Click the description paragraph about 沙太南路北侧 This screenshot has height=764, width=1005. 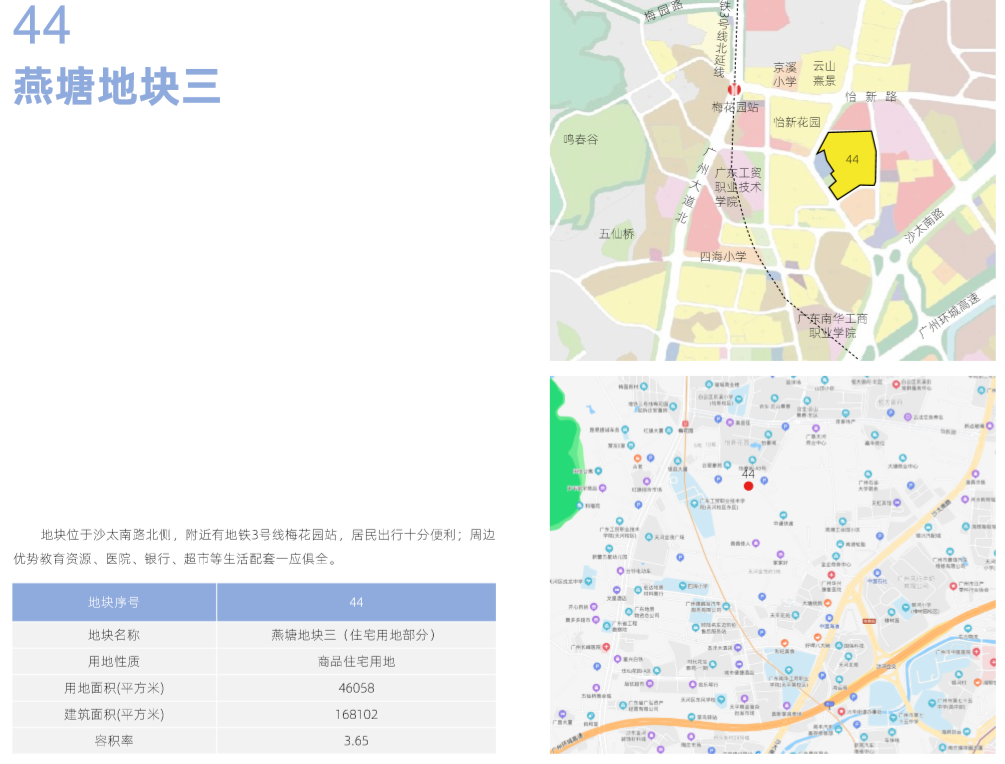pos(254,547)
